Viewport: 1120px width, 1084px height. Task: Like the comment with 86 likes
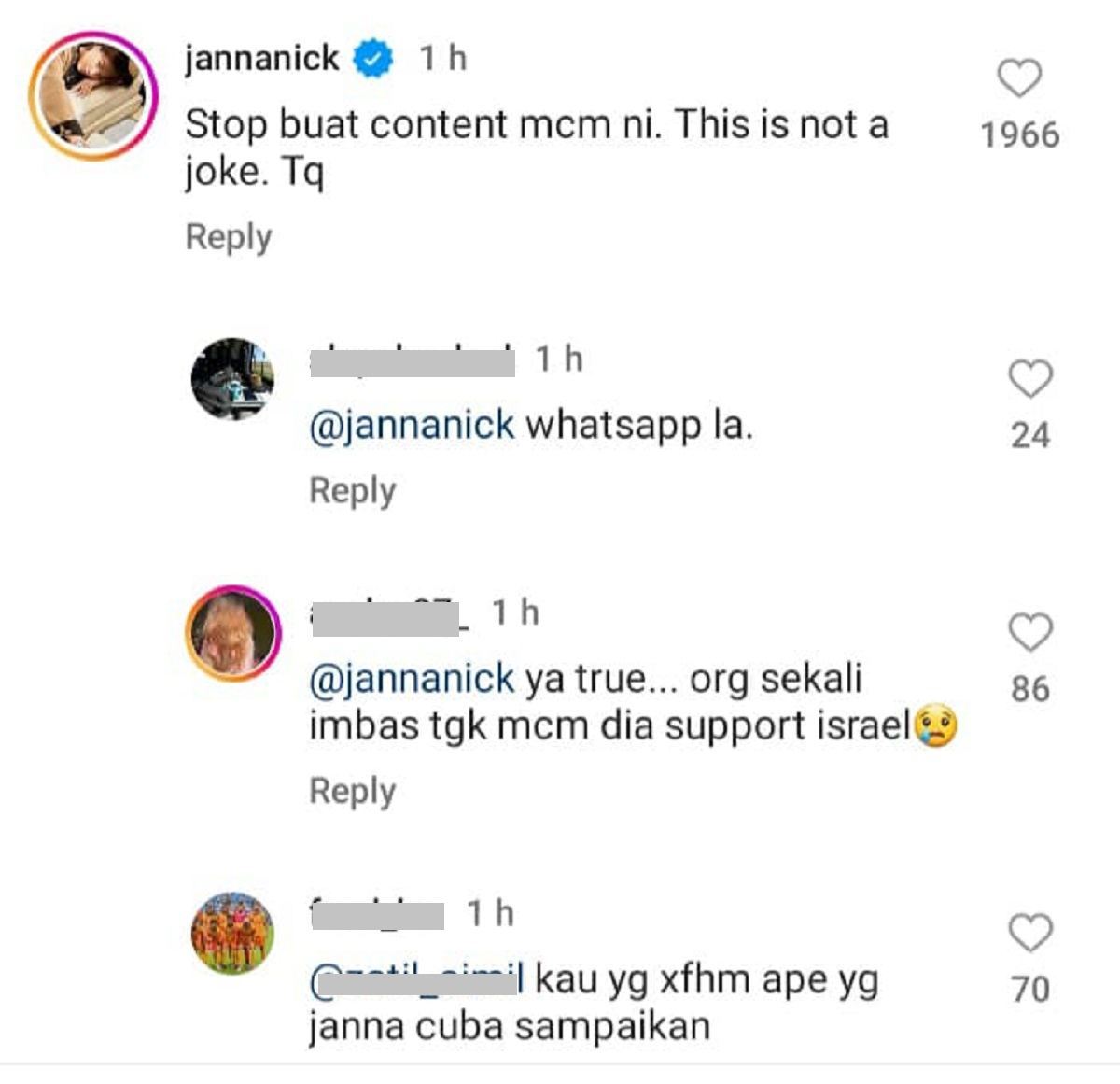tap(1029, 630)
